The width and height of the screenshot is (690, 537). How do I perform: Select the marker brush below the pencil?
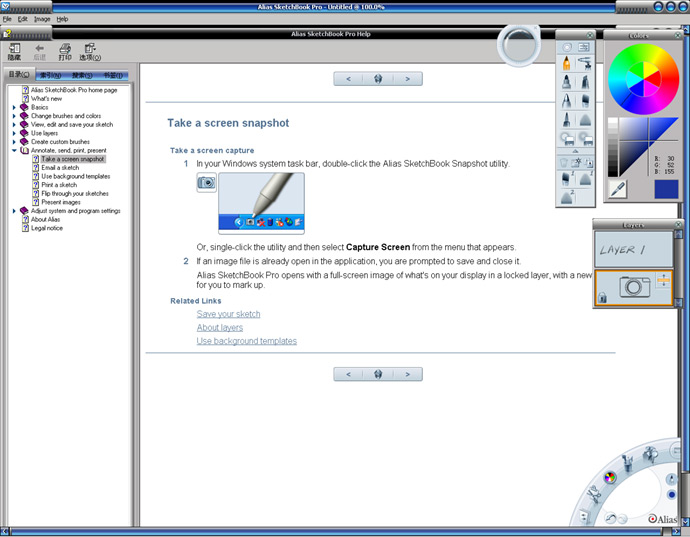(x=567, y=82)
